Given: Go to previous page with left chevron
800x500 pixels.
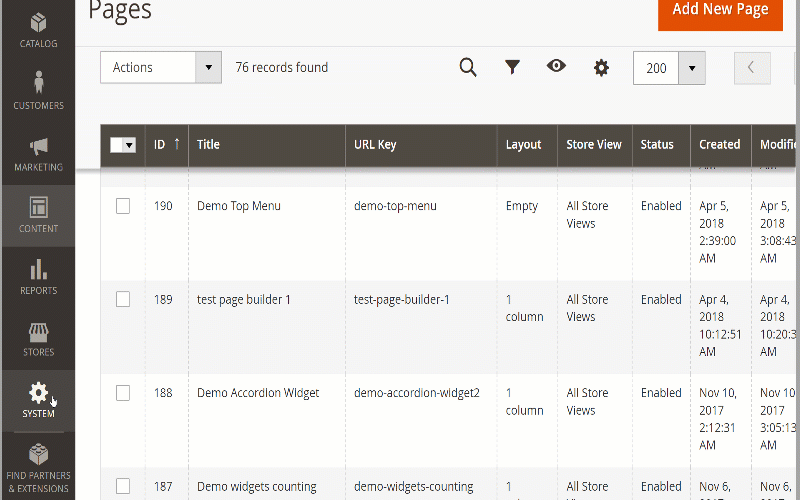Looking at the screenshot, I should tap(752, 68).
